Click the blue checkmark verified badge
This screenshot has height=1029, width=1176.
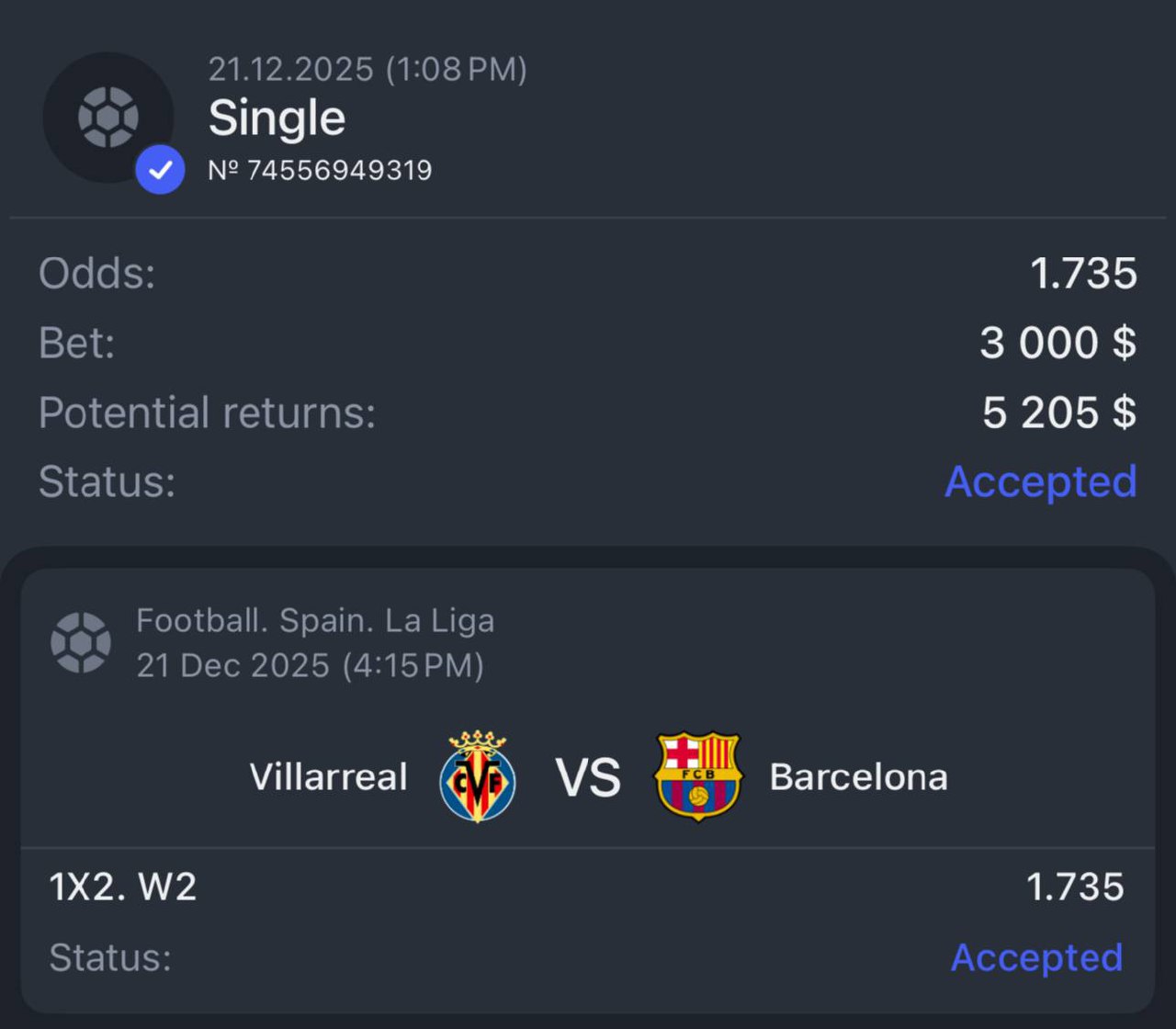(160, 169)
